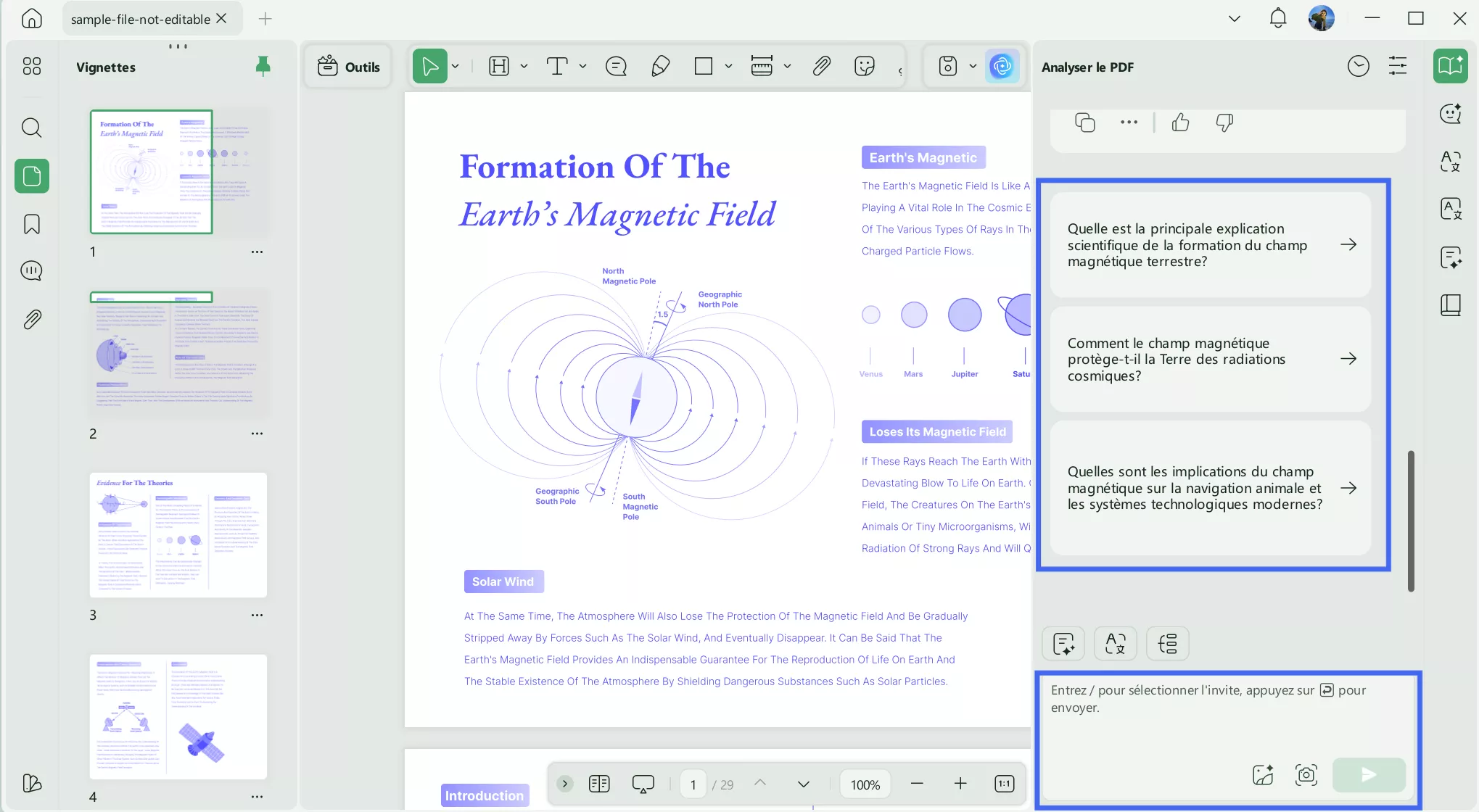This screenshot has height=812, width=1479.
Task: Open the rectangle shape dropdown arrow
Action: (728, 67)
